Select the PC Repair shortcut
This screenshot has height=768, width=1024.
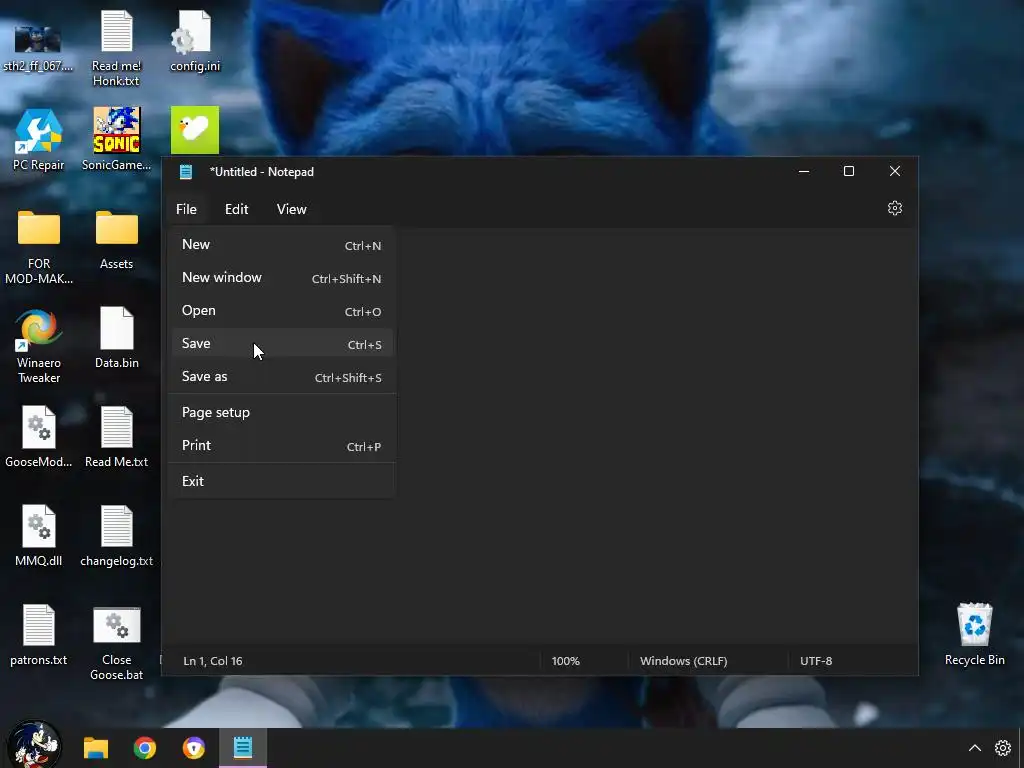click(39, 140)
